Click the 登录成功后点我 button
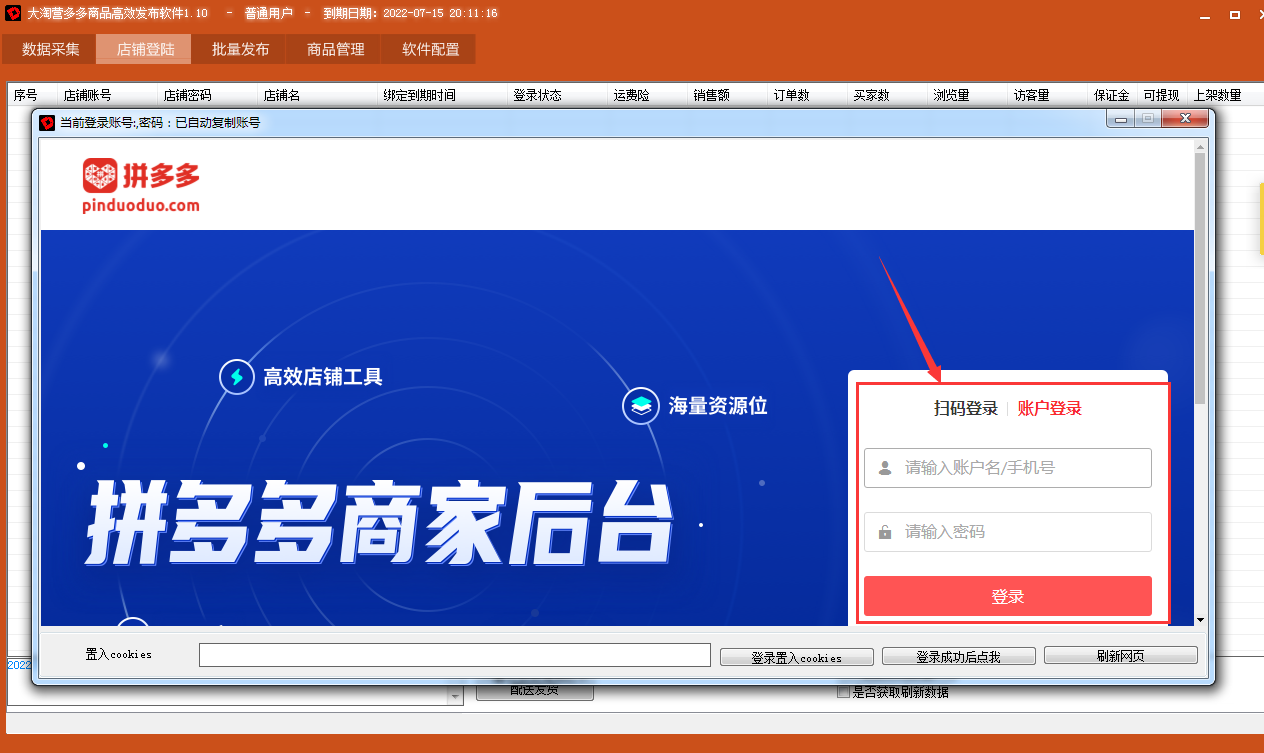This screenshot has width=1264, height=753. tap(959, 656)
